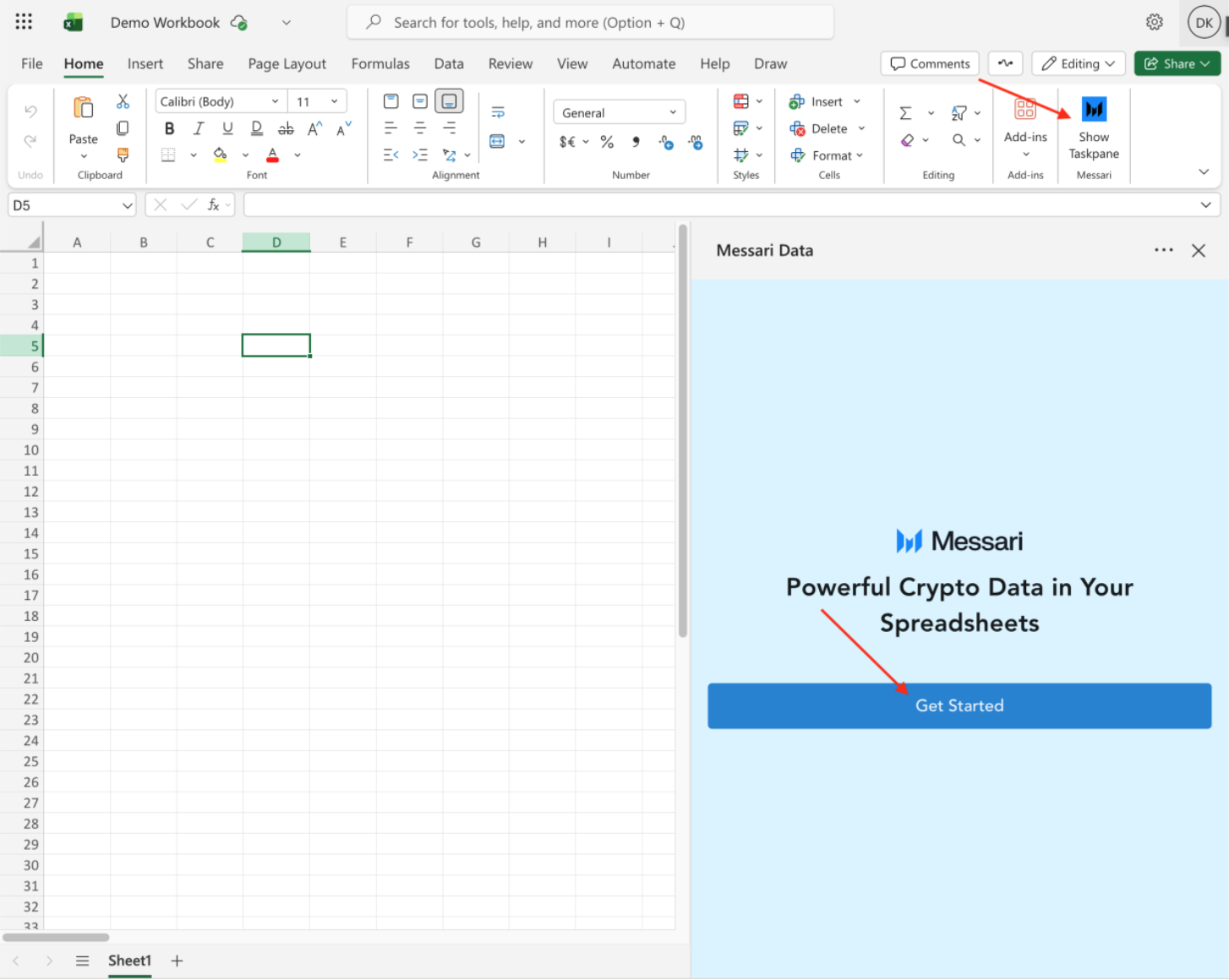This screenshot has width=1229, height=980.
Task: Open the Comments pane
Action: click(930, 63)
